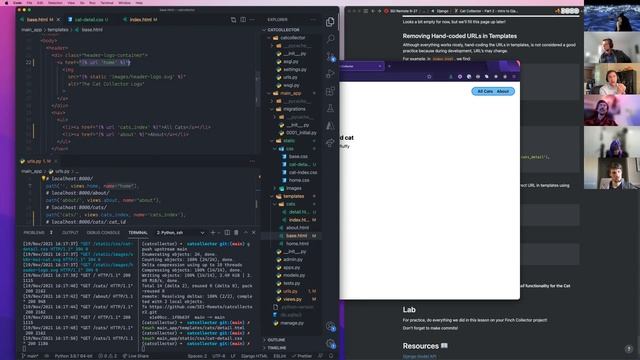Switch to the OUTPUT panel tab
This screenshot has height=360, width=640.
pos(70,233)
